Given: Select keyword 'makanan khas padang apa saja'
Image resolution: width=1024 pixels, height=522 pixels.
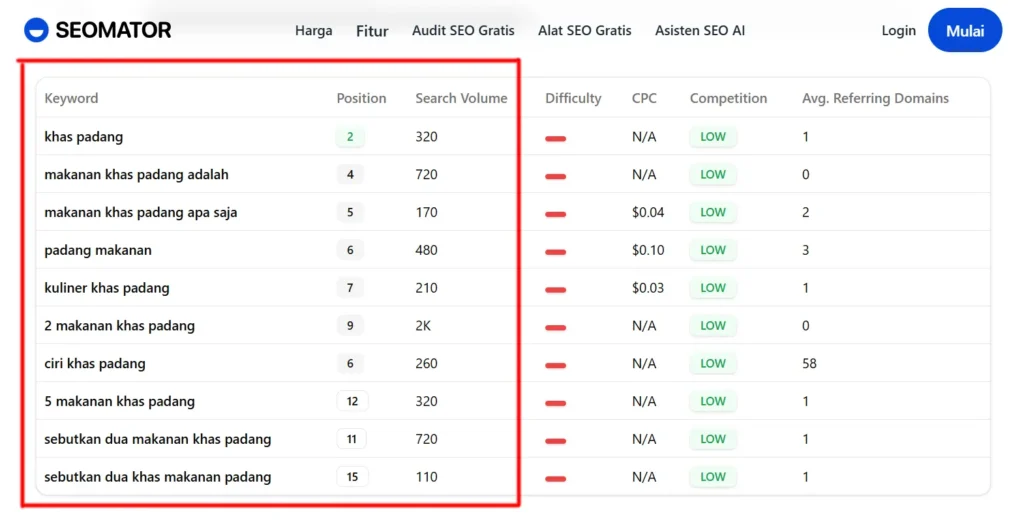Looking at the screenshot, I should [x=140, y=212].
